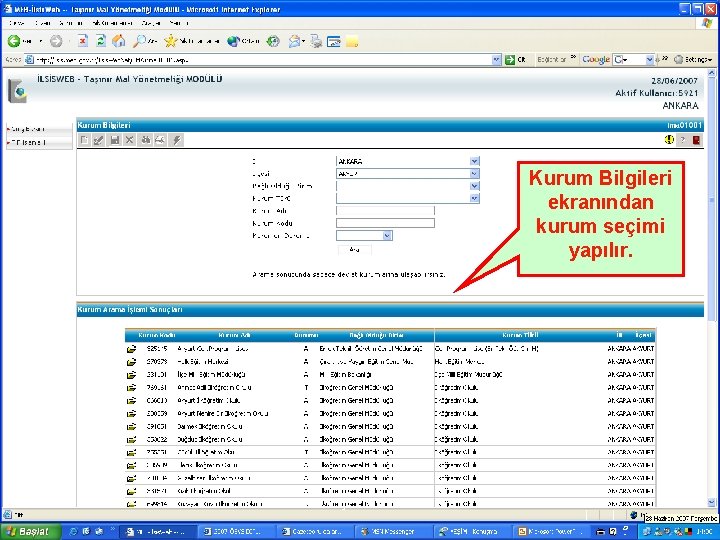Expand the Kurum Türü dropdown

tap(474, 198)
